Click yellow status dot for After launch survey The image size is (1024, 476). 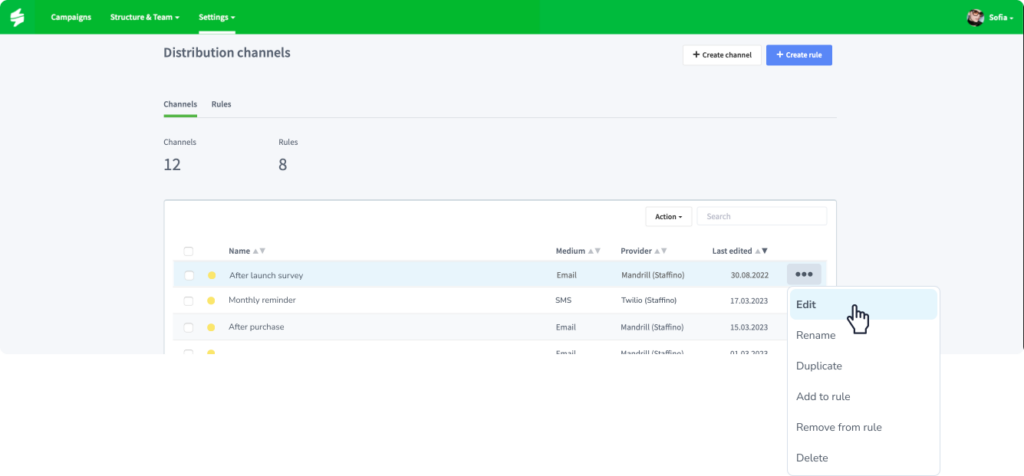[x=212, y=276]
